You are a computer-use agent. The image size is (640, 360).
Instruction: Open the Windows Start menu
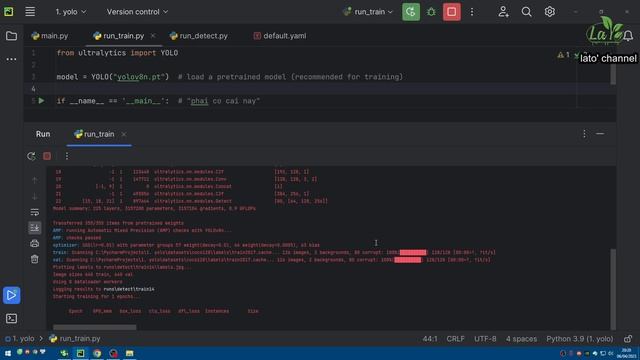(8, 353)
